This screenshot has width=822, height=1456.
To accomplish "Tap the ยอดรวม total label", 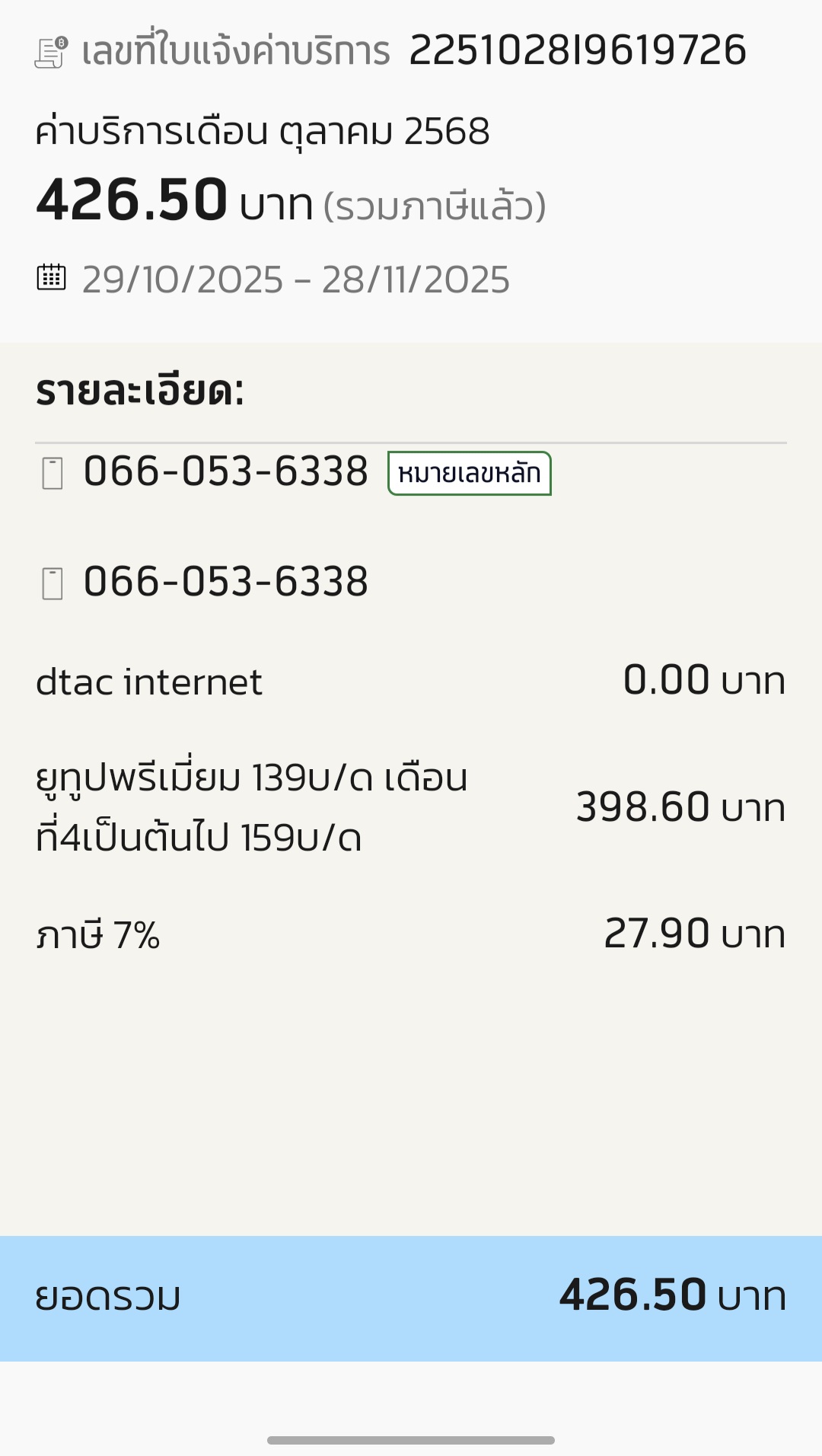I will [108, 1297].
